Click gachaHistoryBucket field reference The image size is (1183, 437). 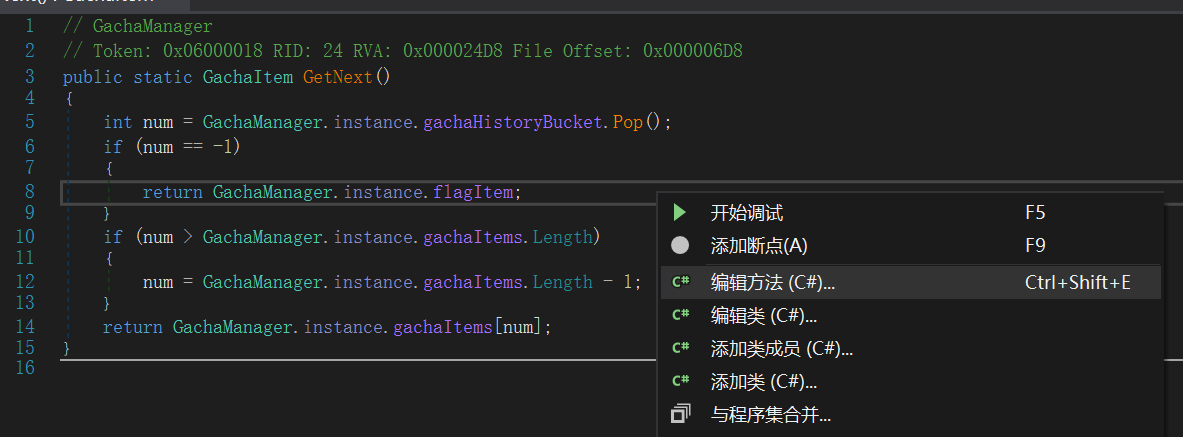tap(513, 122)
